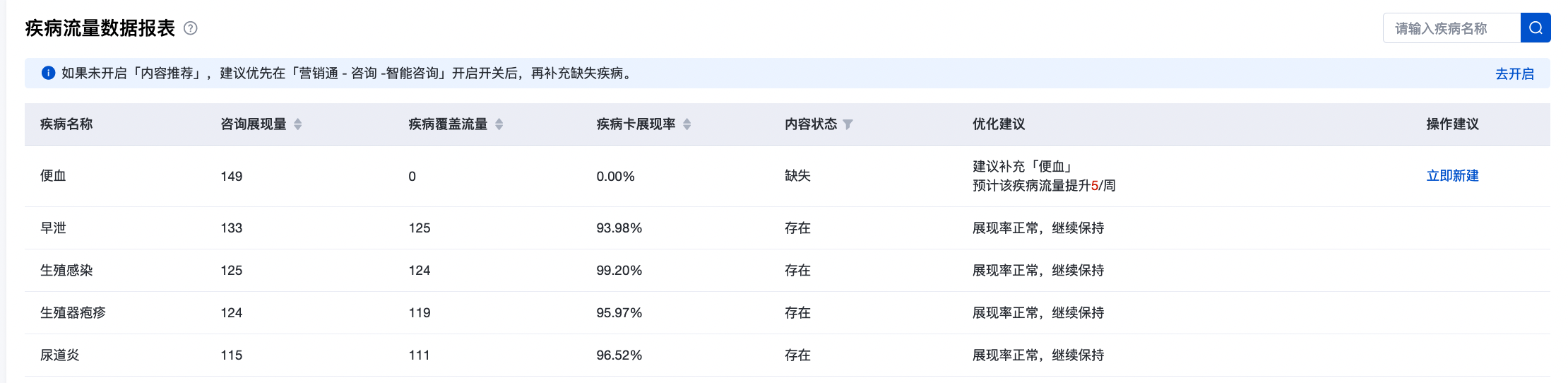Sort by 疾病覆盖流量 using sort arrows
The height and width of the screenshot is (383, 1568).
pyautogui.click(x=499, y=124)
